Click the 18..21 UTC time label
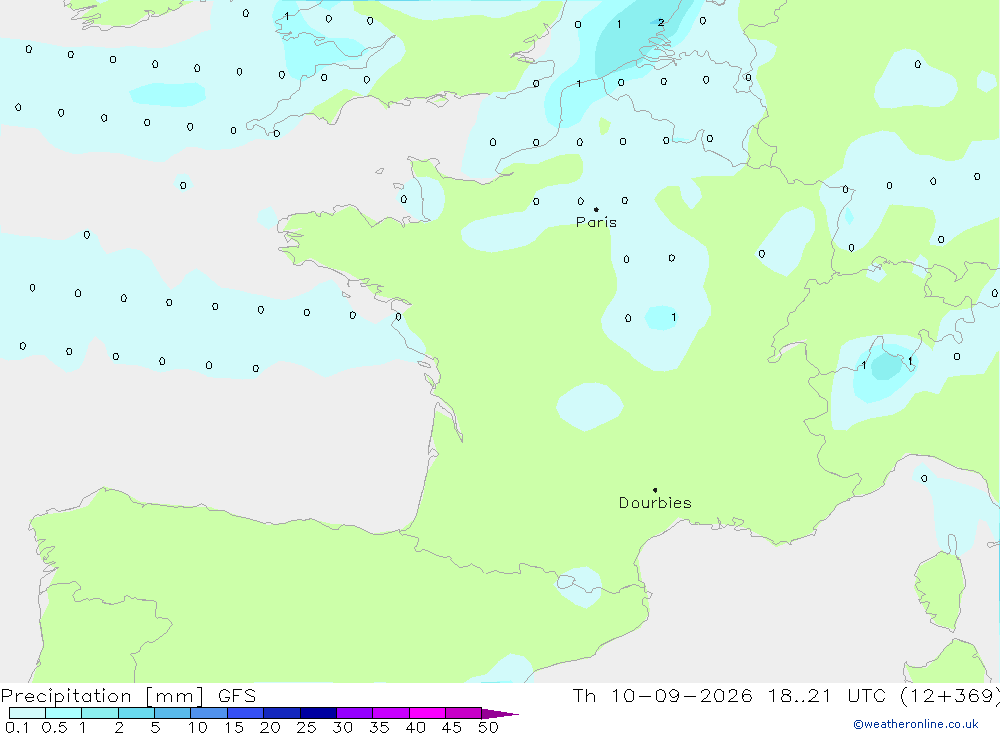 827,696
